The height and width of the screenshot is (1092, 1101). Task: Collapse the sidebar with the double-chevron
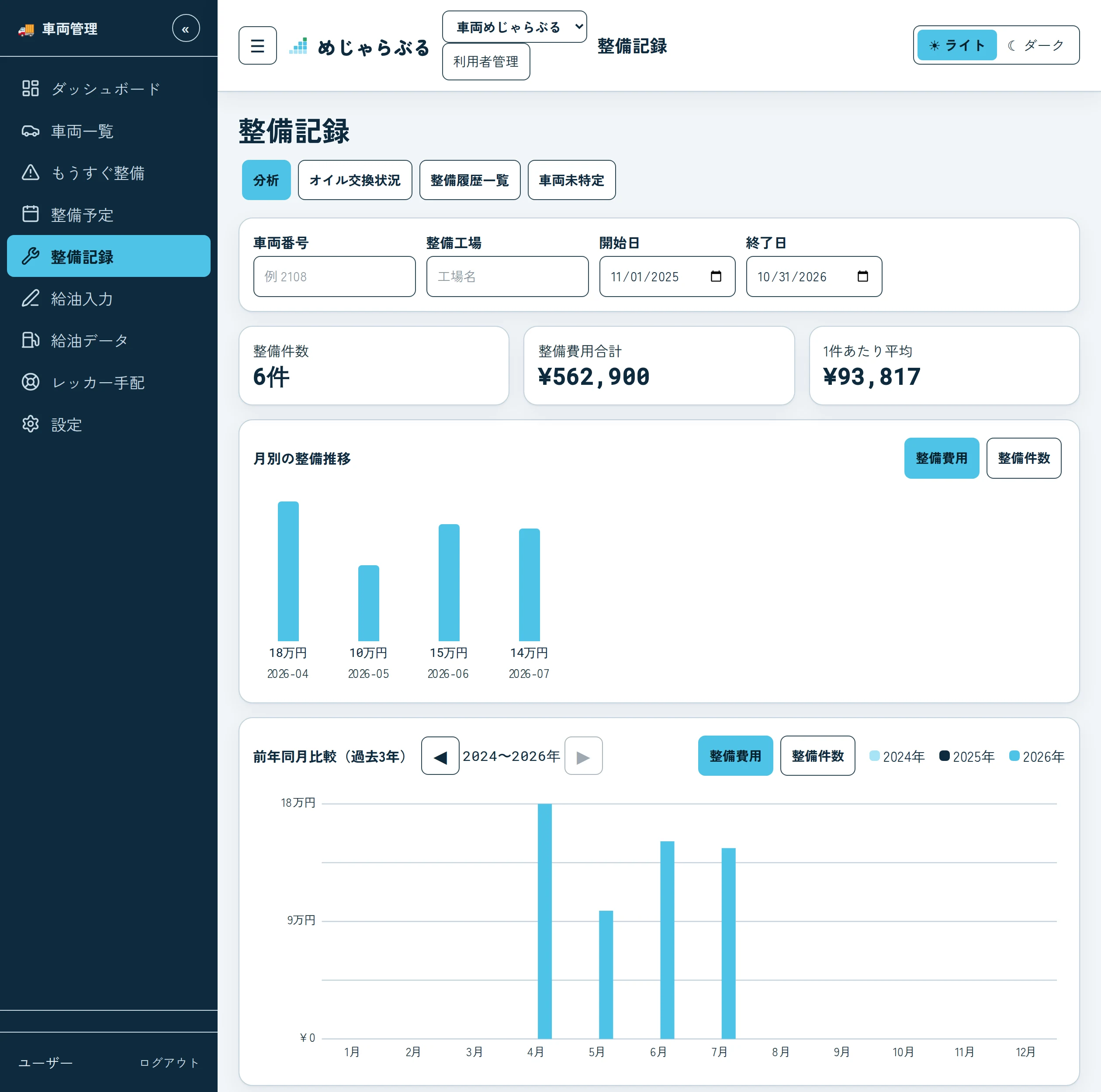click(x=186, y=28)
